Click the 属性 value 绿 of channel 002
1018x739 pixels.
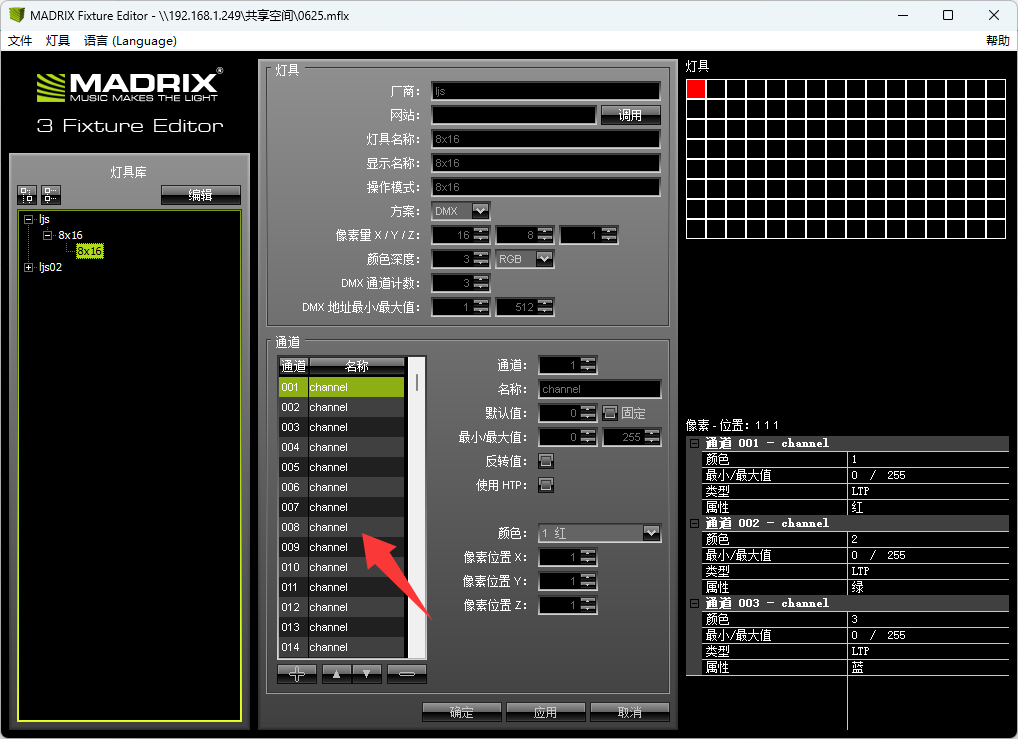858,587
